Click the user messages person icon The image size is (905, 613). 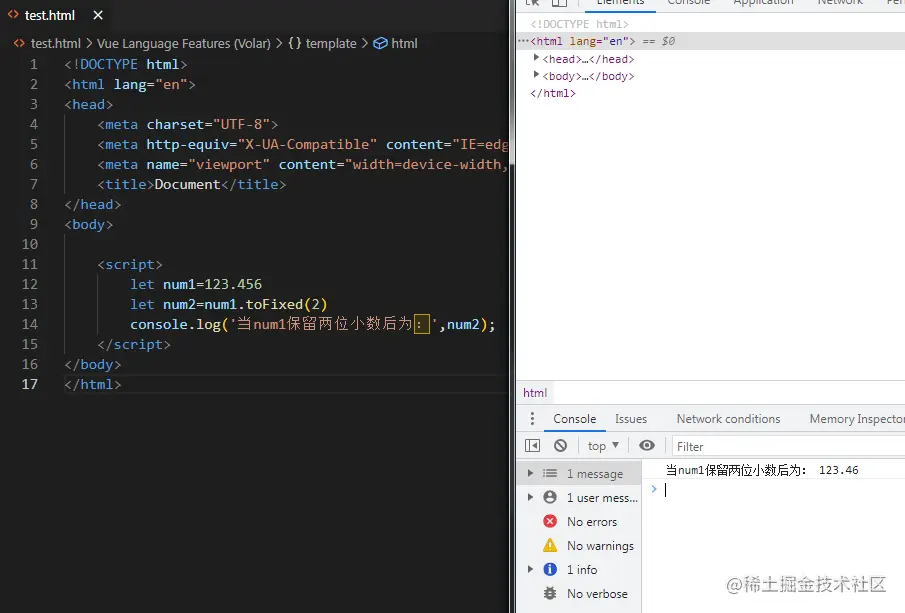[550, 497]
